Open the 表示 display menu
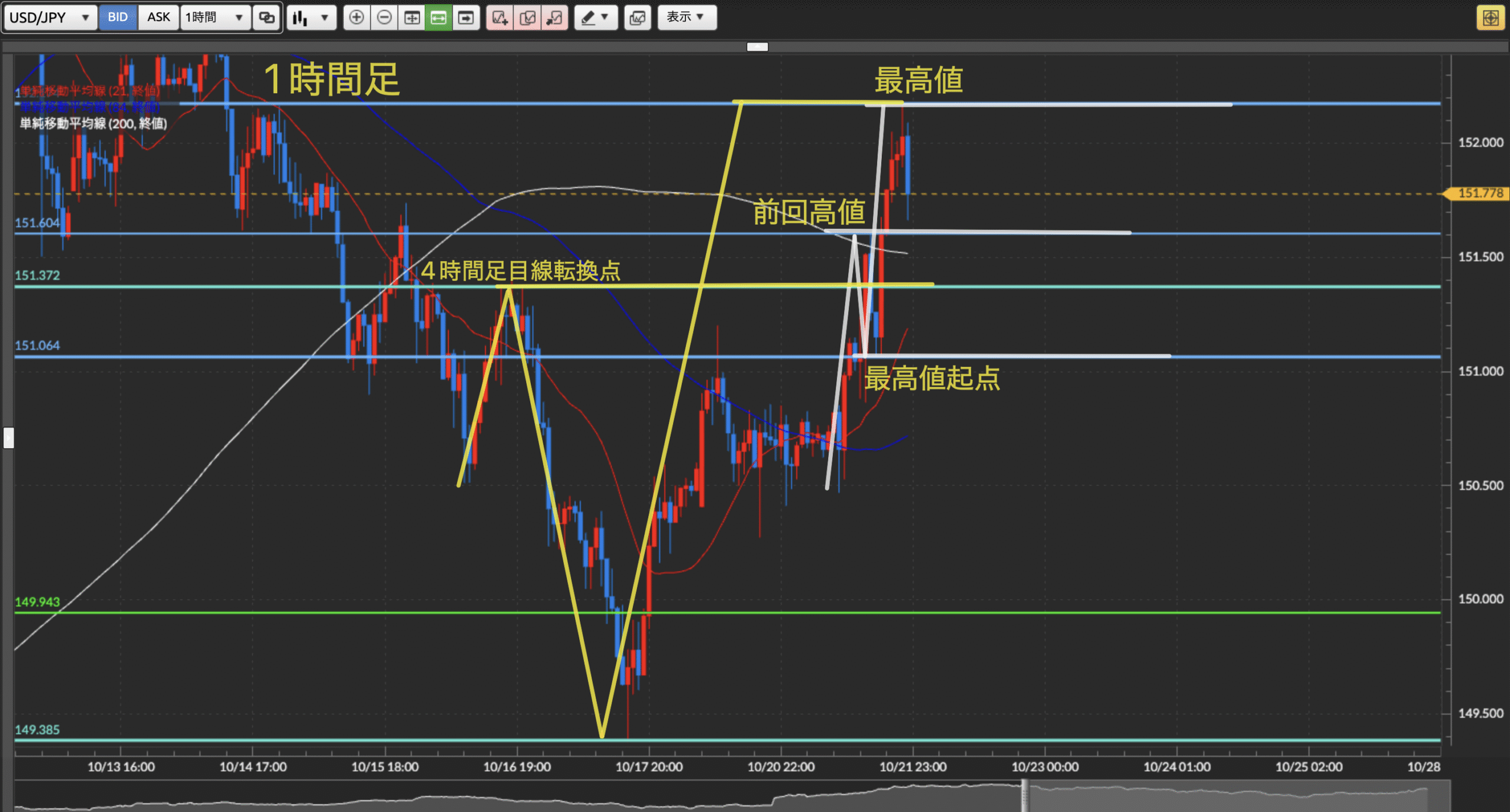This screenshot has height=812, width=1510. click(687, 17)
